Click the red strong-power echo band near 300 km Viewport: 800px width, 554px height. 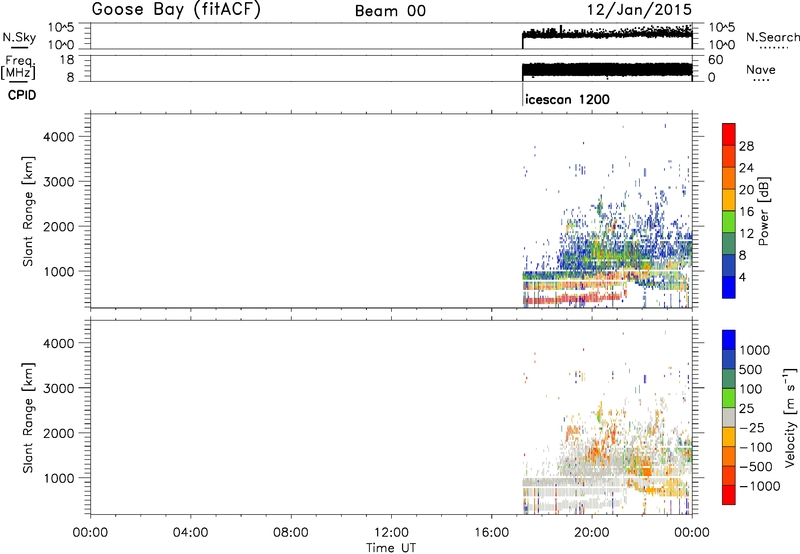tap(574, 299)
